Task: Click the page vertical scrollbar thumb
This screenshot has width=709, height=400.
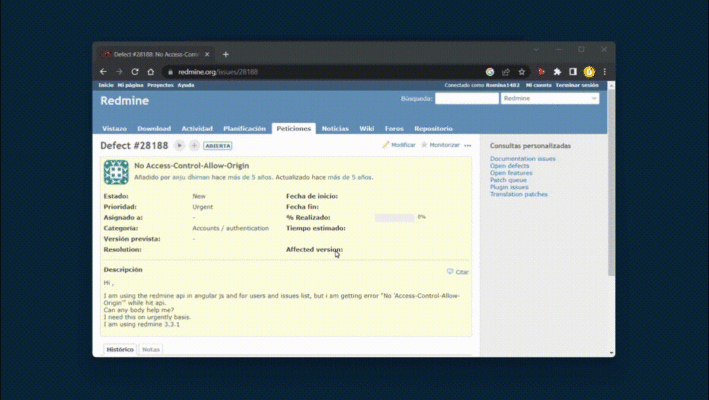Action: pos(611,183)
